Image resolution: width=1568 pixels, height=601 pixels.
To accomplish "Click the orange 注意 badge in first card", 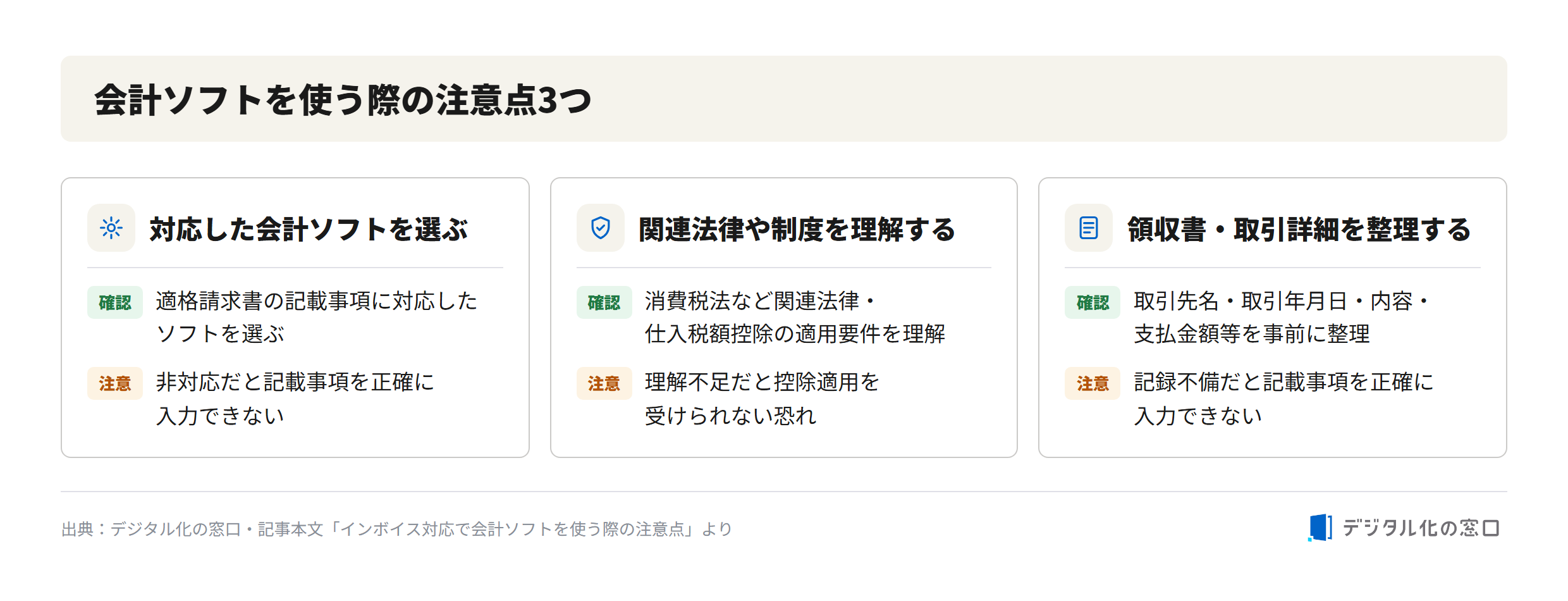I will coord(115,383).
